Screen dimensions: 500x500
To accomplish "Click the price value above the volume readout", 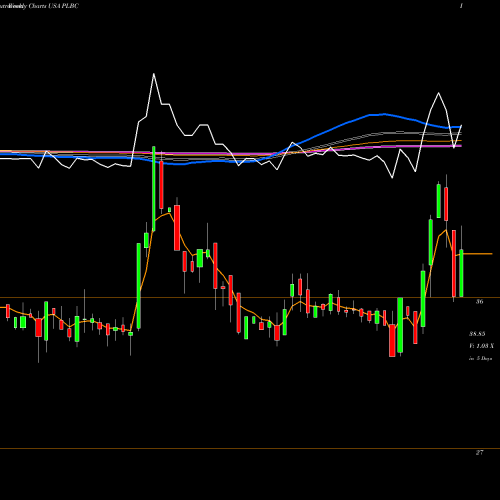I will (477, 334).
